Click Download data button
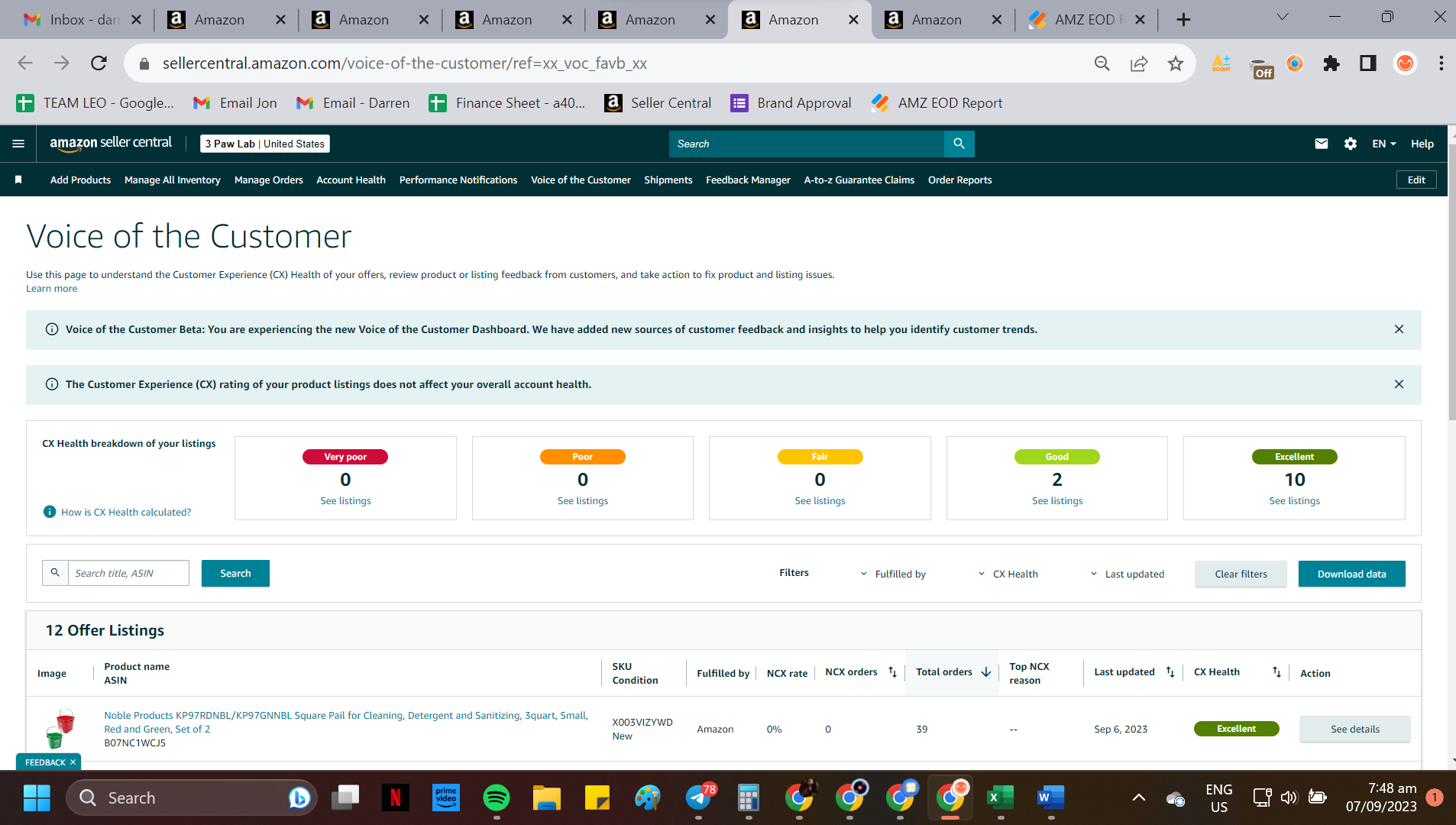The height and width of the screenshot is (825, 1456). click(x=1351, y=574)
